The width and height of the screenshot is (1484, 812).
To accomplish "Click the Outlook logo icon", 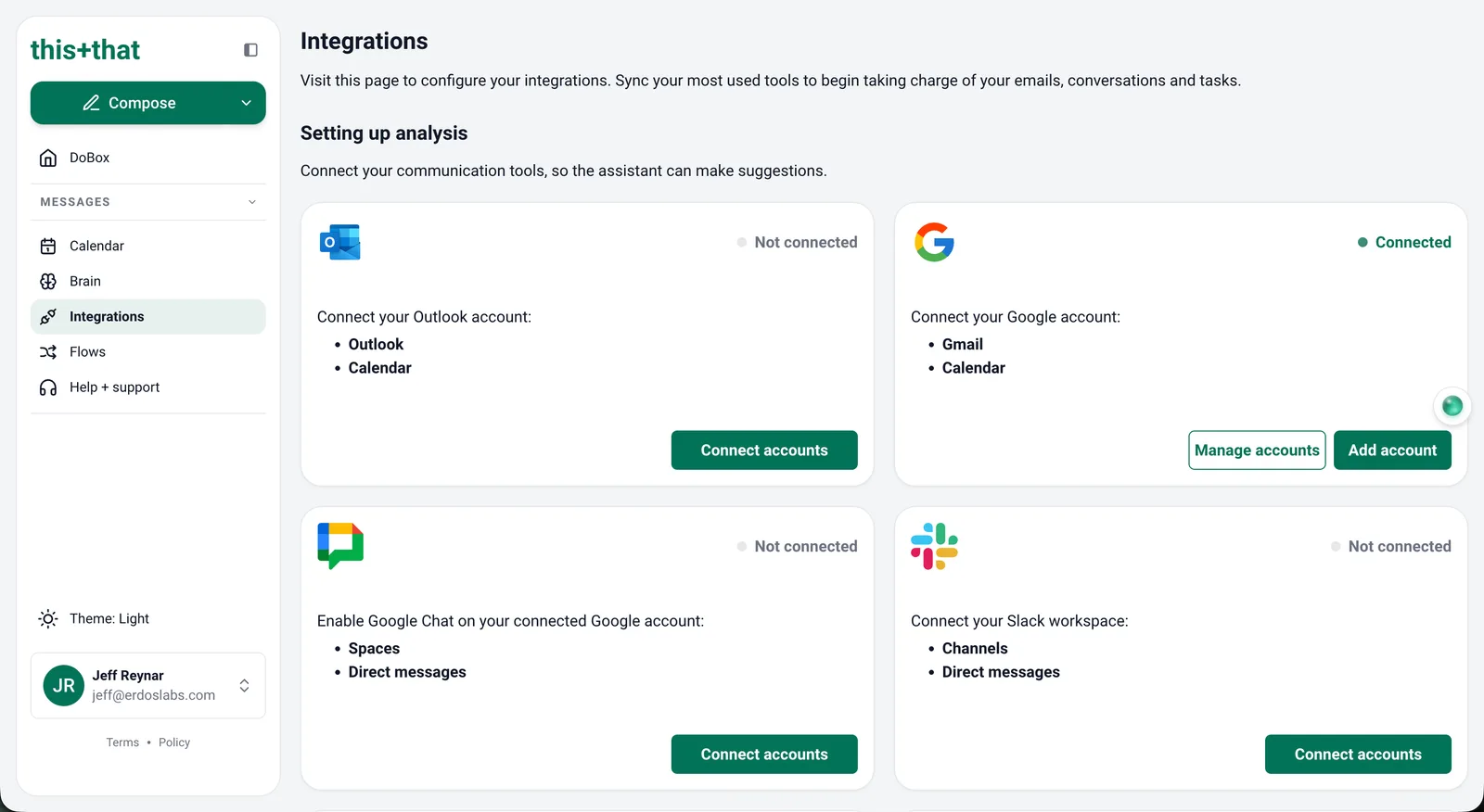I will point(339,242).
